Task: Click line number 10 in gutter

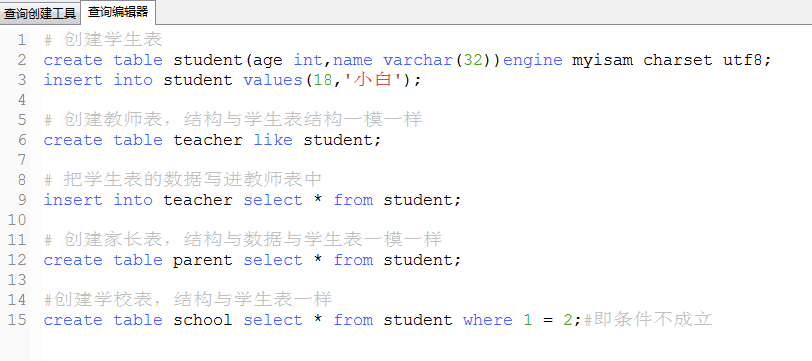Action: (x=17, y=220)
